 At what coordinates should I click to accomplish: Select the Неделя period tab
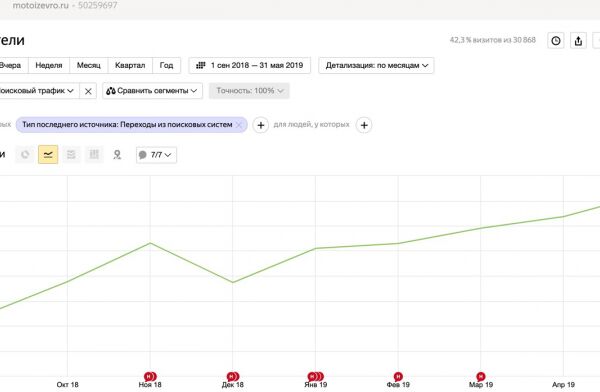point(49,65)
